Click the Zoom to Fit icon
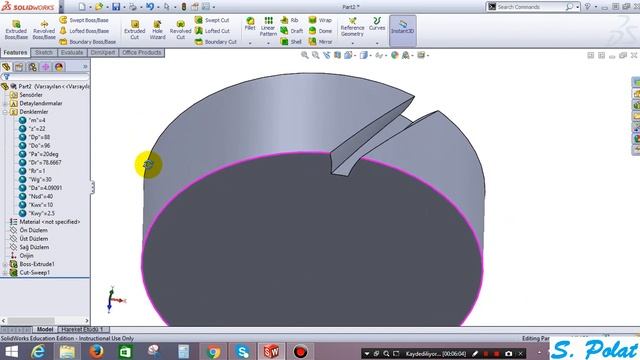 [304, 55]
